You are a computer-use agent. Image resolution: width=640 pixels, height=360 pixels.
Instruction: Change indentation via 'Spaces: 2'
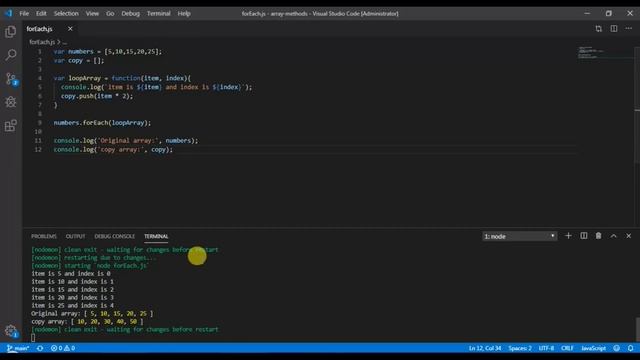click(x=520, y=348)
